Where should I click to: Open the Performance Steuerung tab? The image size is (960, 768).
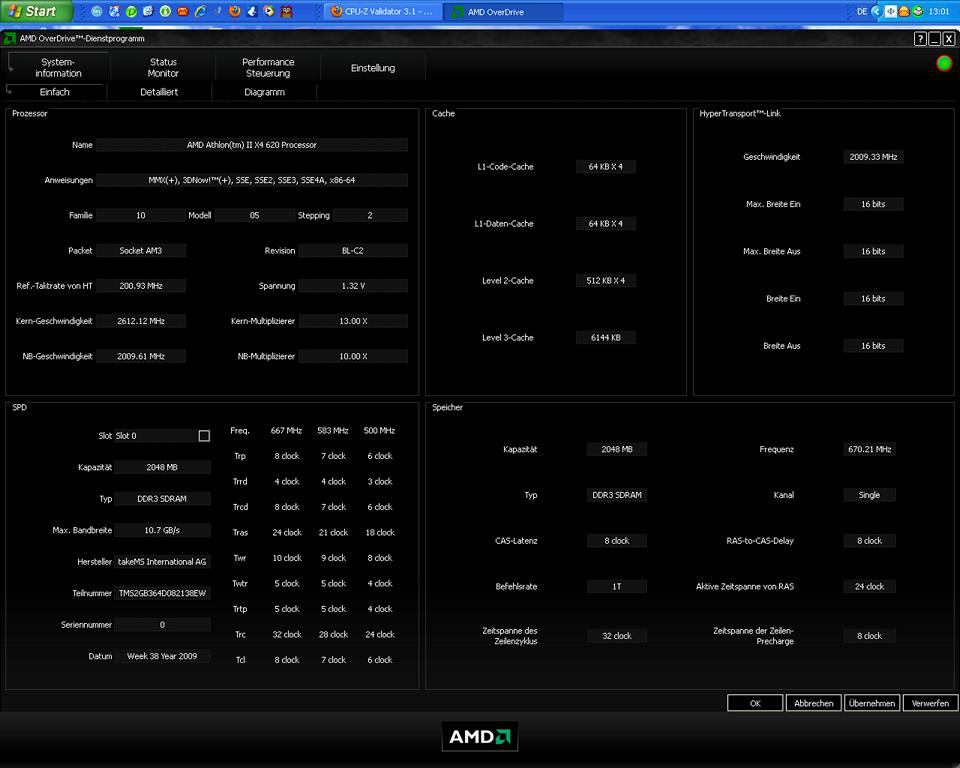tap(268, 67)
